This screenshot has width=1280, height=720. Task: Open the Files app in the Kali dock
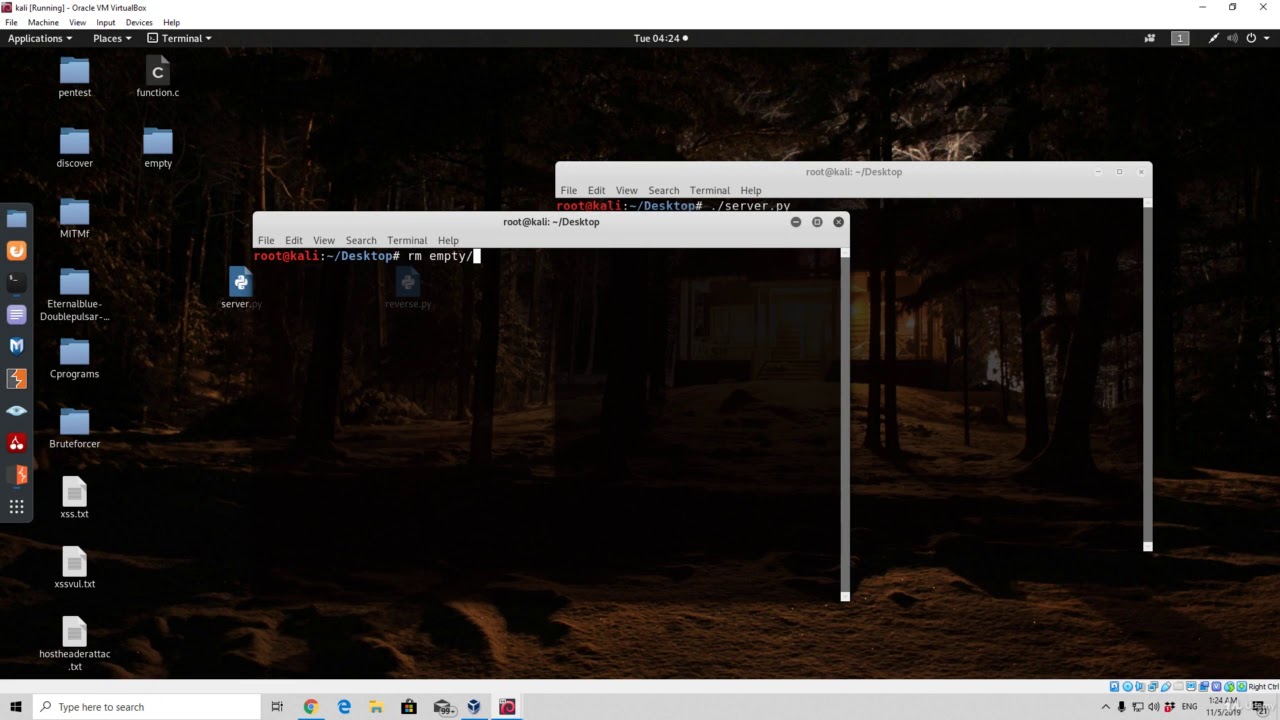(17, 219)
